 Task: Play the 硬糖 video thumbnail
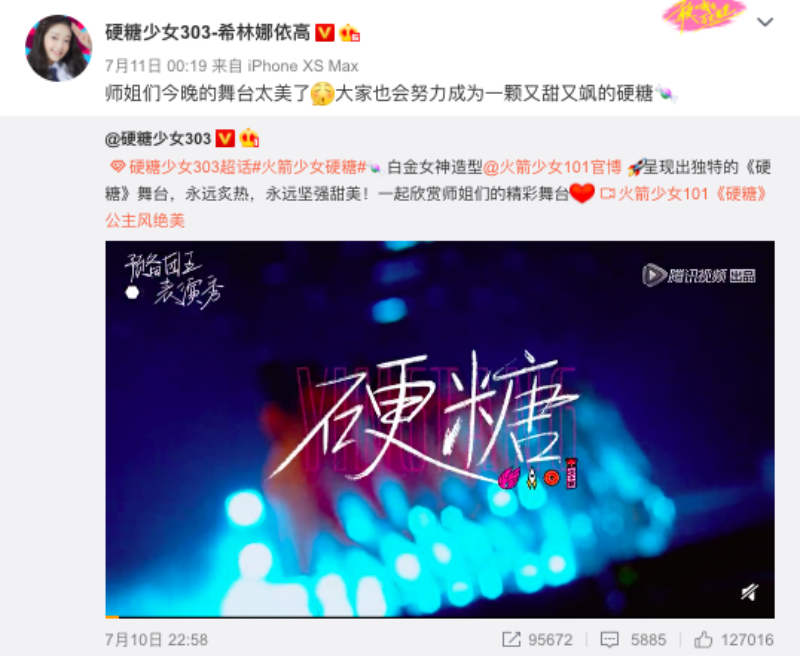440,428
